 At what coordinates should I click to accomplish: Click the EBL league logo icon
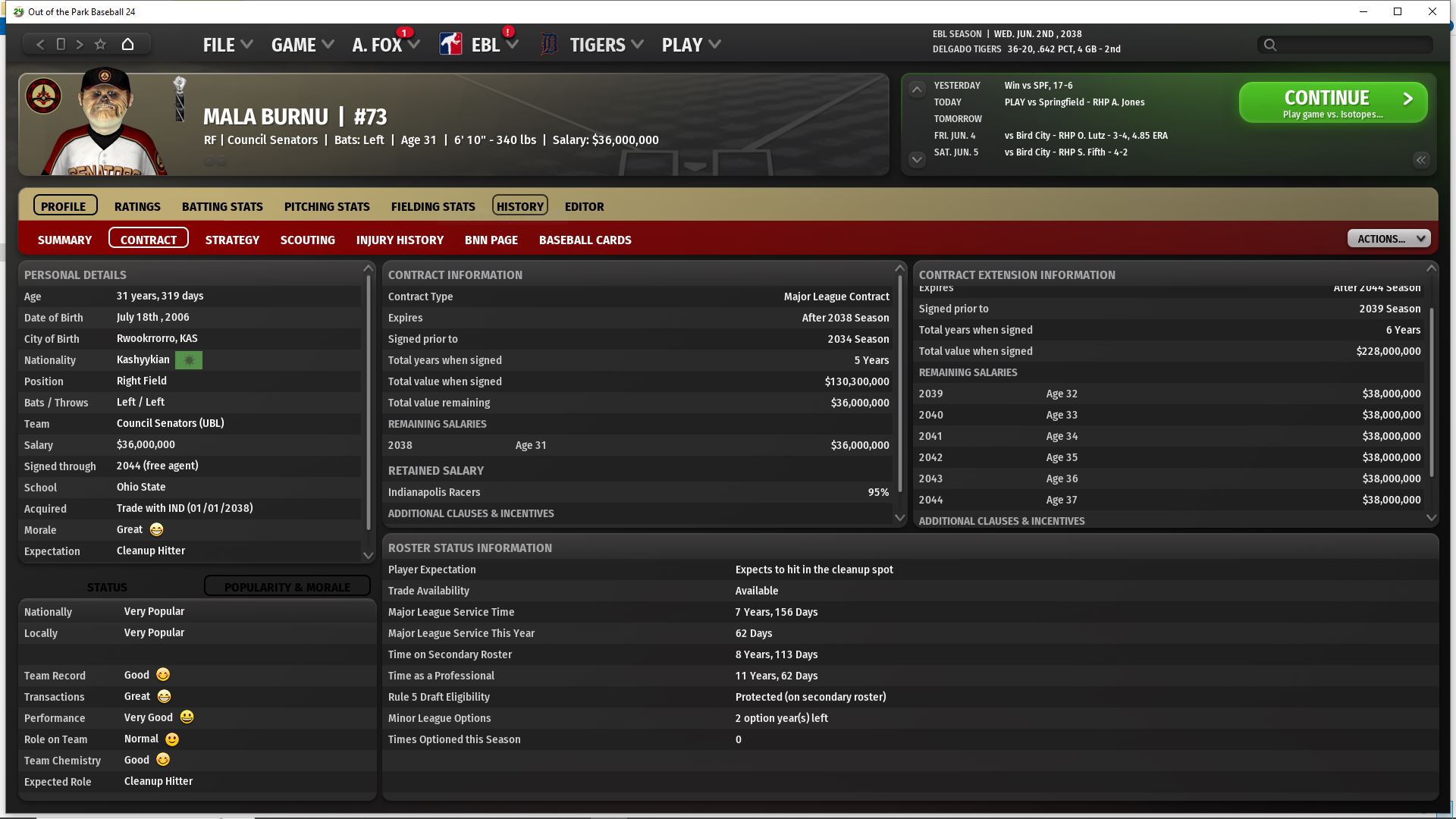(x=450, y=45)
